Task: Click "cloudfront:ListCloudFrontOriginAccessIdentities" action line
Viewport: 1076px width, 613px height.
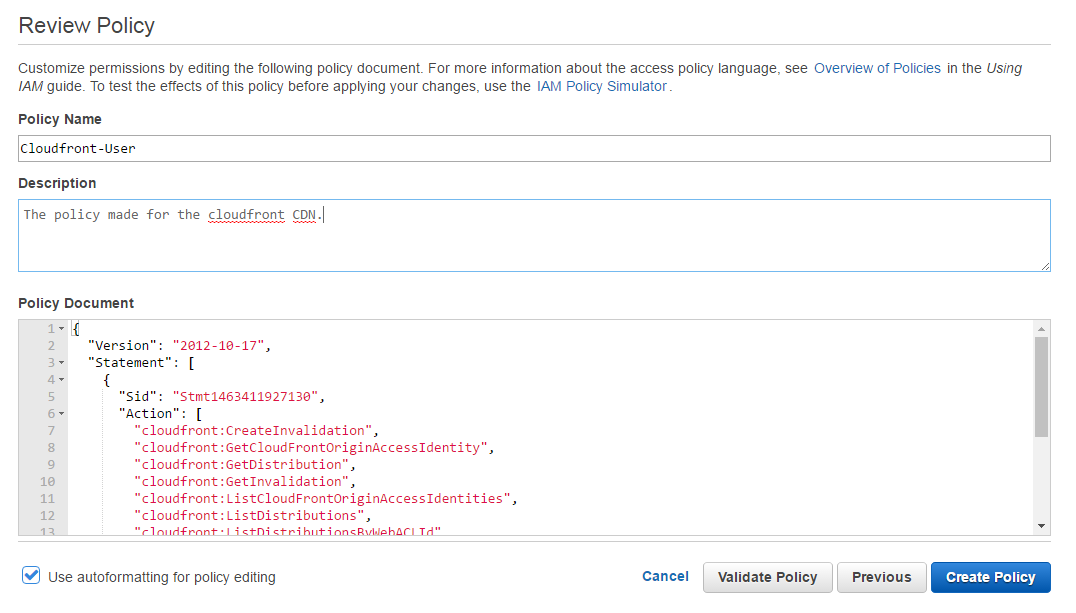Action: (x=323, y=499)
